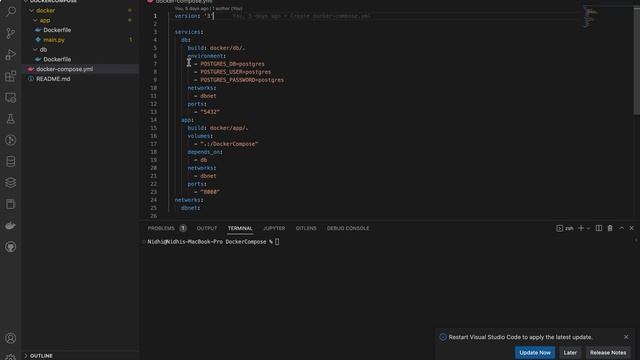Open the Remote Explorer view
This screenshot has width=640, height=360.
click(x=11, y=97)
